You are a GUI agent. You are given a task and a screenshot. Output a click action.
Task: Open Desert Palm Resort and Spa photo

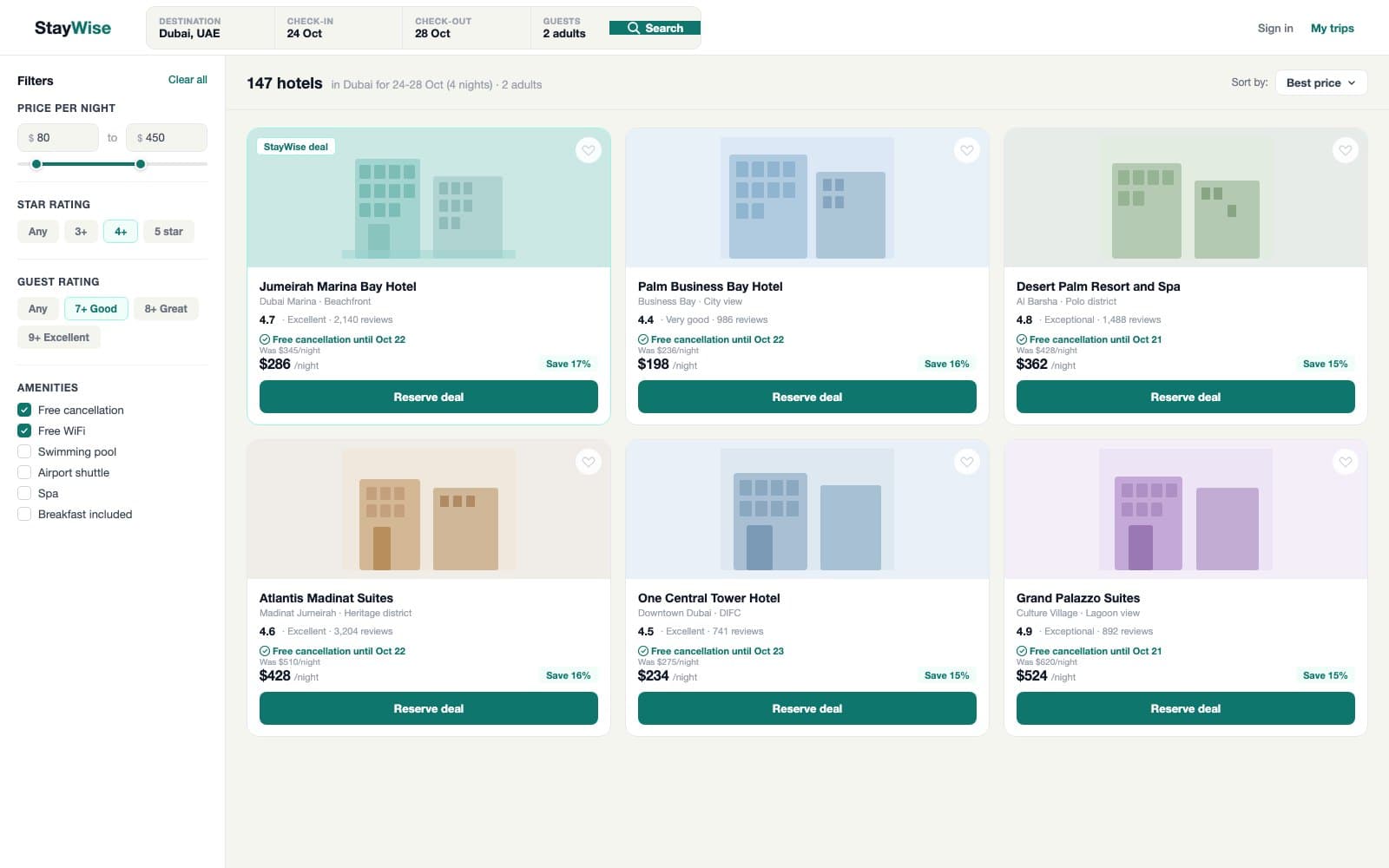[1186, 198]
